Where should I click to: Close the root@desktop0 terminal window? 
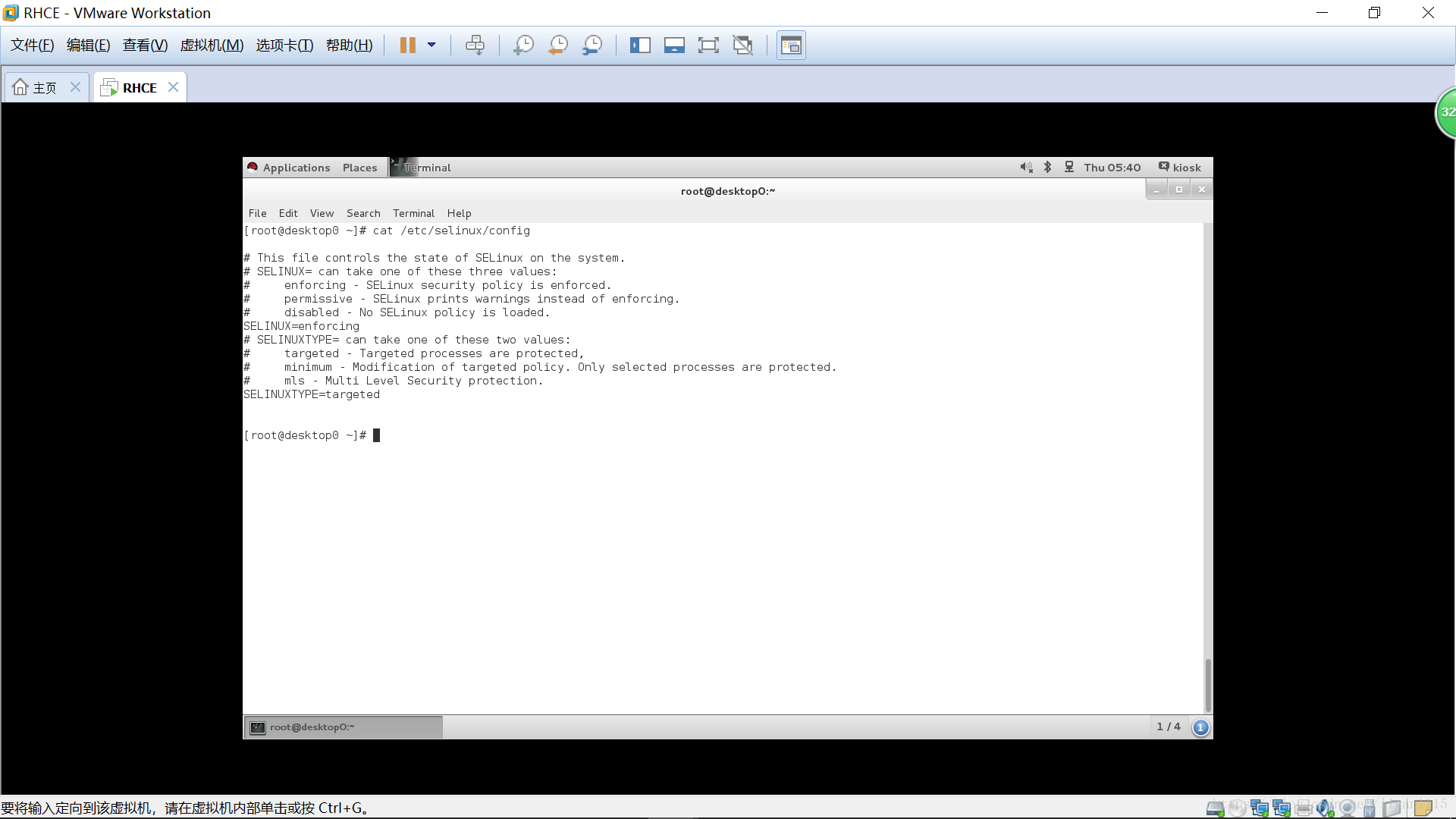[x=1202, y=190]
